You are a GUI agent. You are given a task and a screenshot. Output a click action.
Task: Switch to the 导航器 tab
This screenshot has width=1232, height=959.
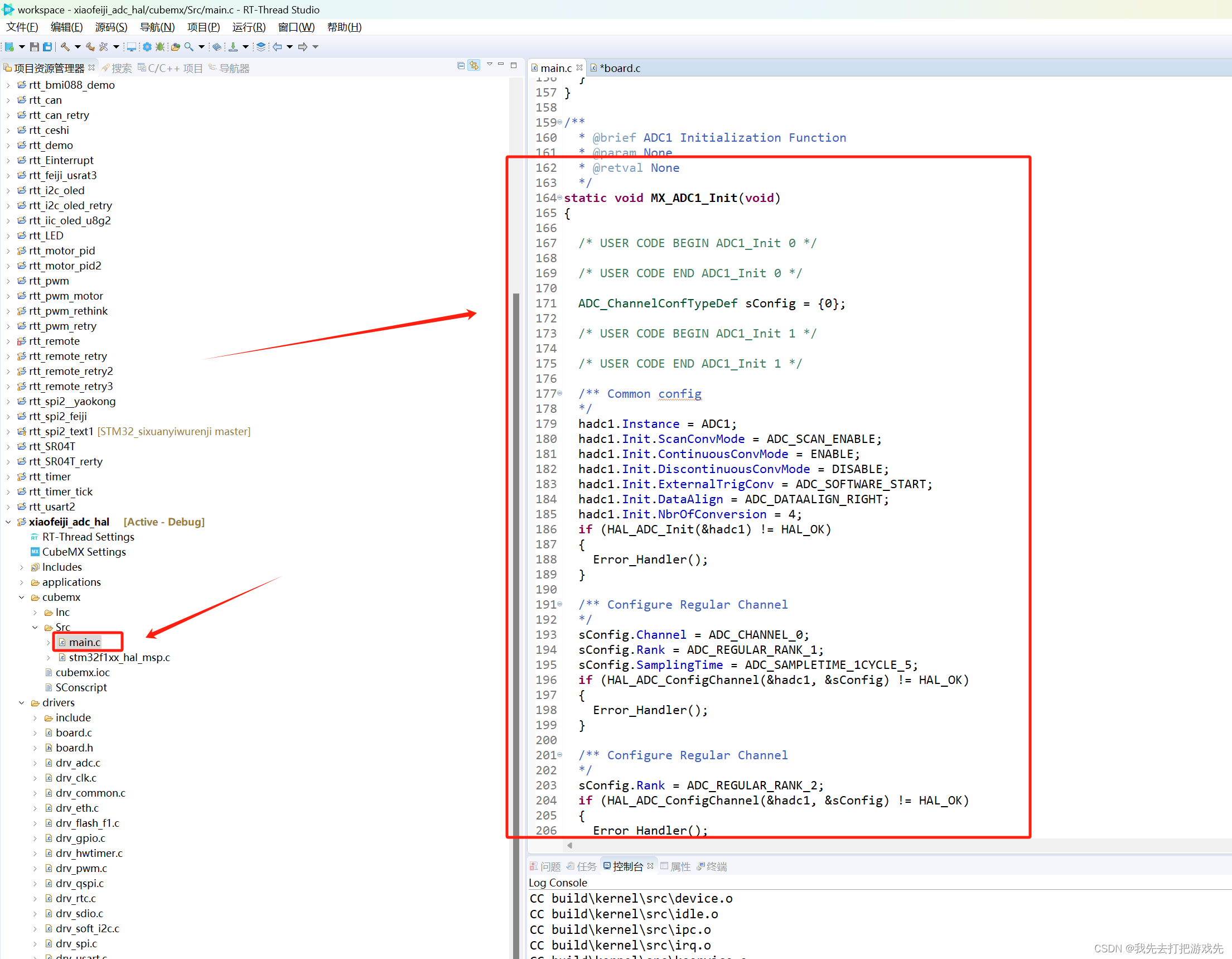(229, 68)
